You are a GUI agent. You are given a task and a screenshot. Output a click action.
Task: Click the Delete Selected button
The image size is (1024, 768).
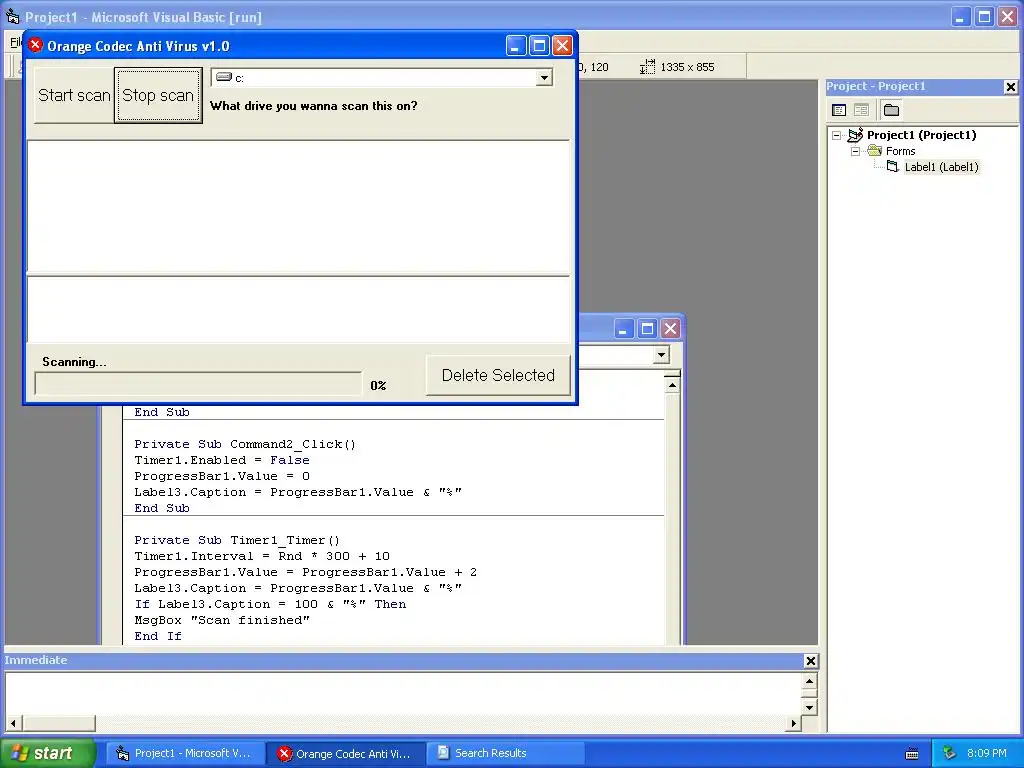pyautogui.click(x=498, y=375)
